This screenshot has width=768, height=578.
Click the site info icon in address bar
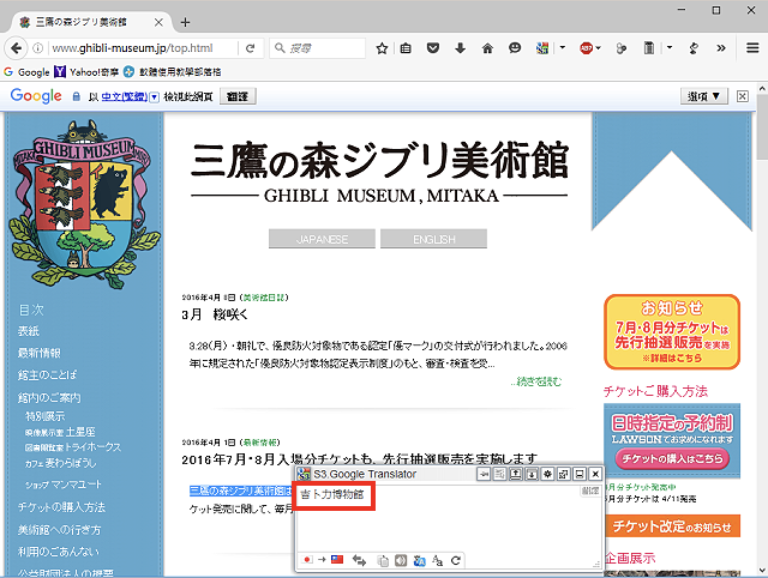point(38,48)
